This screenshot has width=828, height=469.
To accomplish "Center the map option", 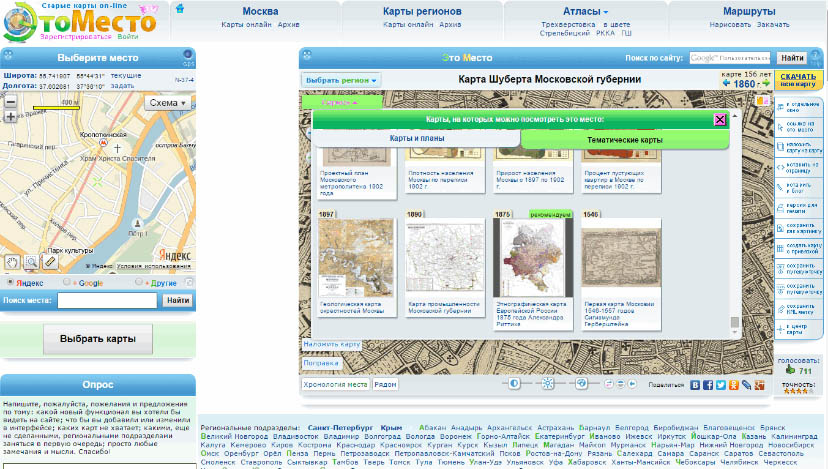I will 798,329.
